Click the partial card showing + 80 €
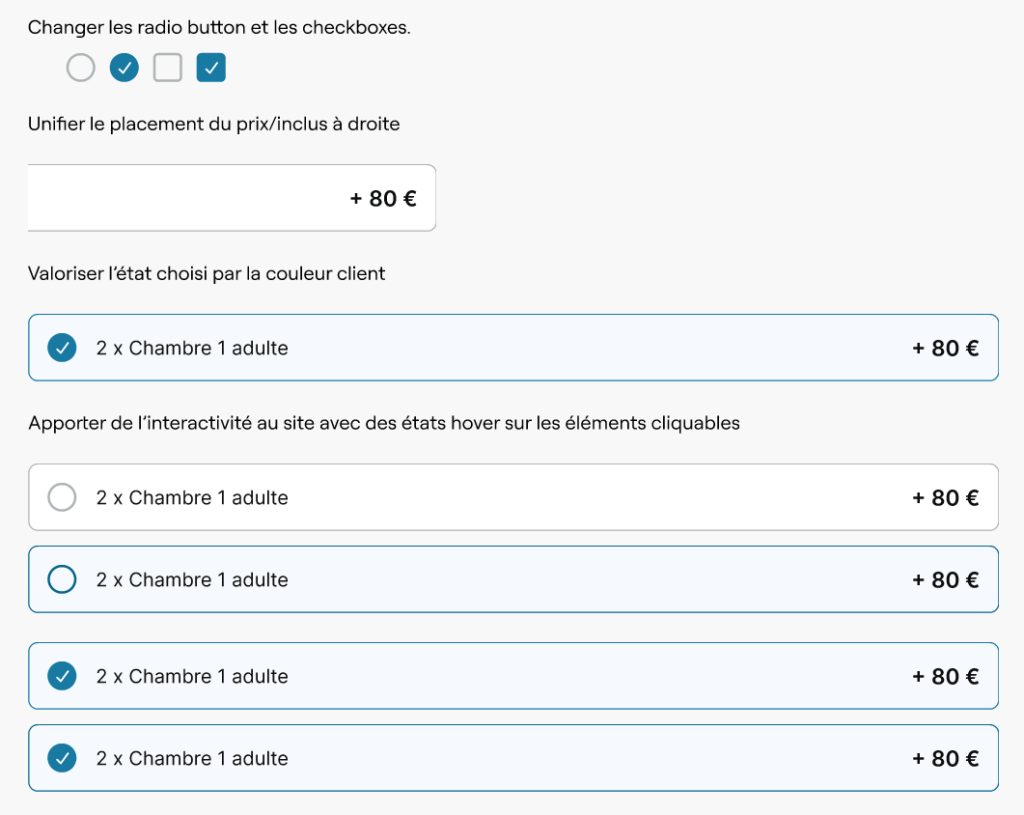 pyautogui.click(x=232, y=198)
